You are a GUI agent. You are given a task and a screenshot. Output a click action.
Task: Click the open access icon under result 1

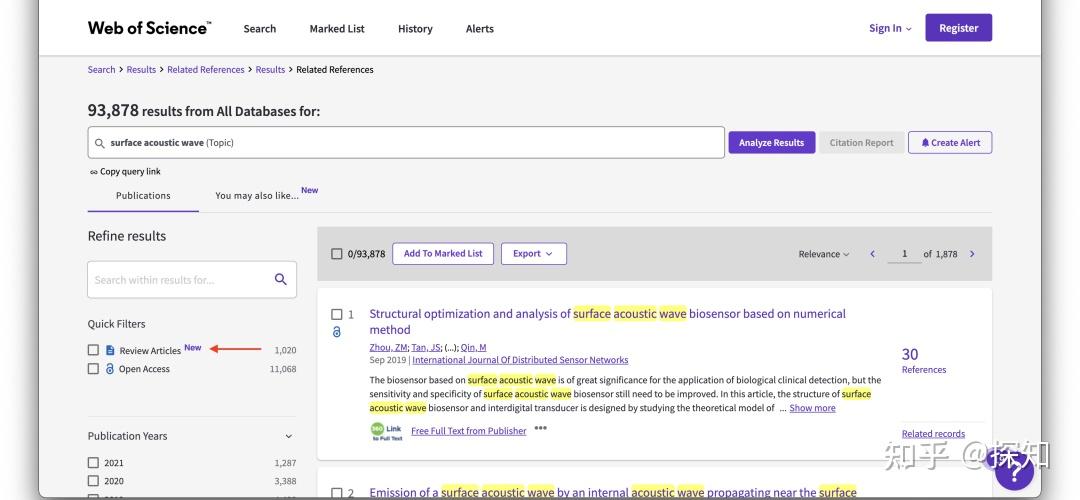click(x=337, y=332)
